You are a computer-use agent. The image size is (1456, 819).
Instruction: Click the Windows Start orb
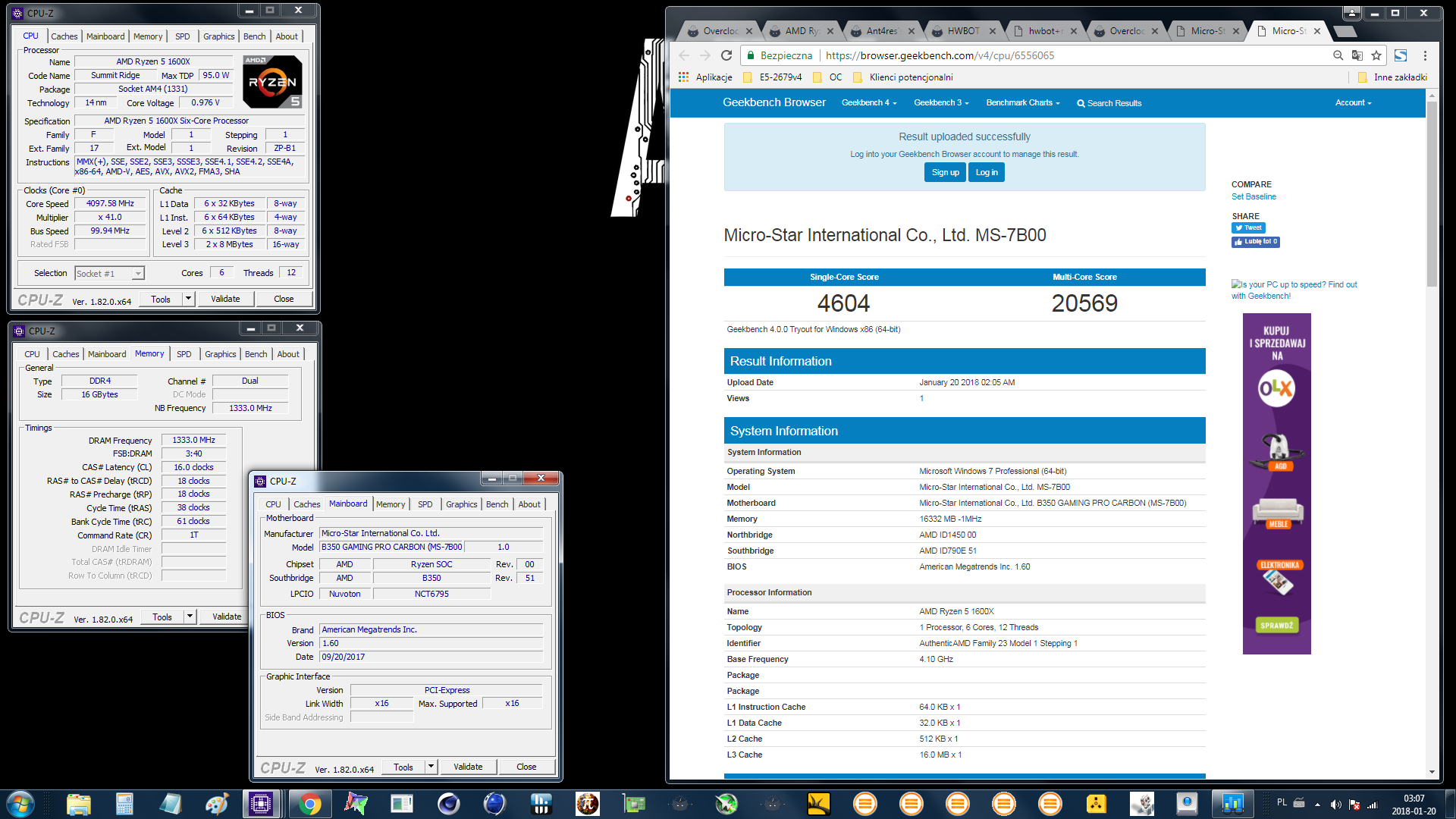(x=20, y=804)
